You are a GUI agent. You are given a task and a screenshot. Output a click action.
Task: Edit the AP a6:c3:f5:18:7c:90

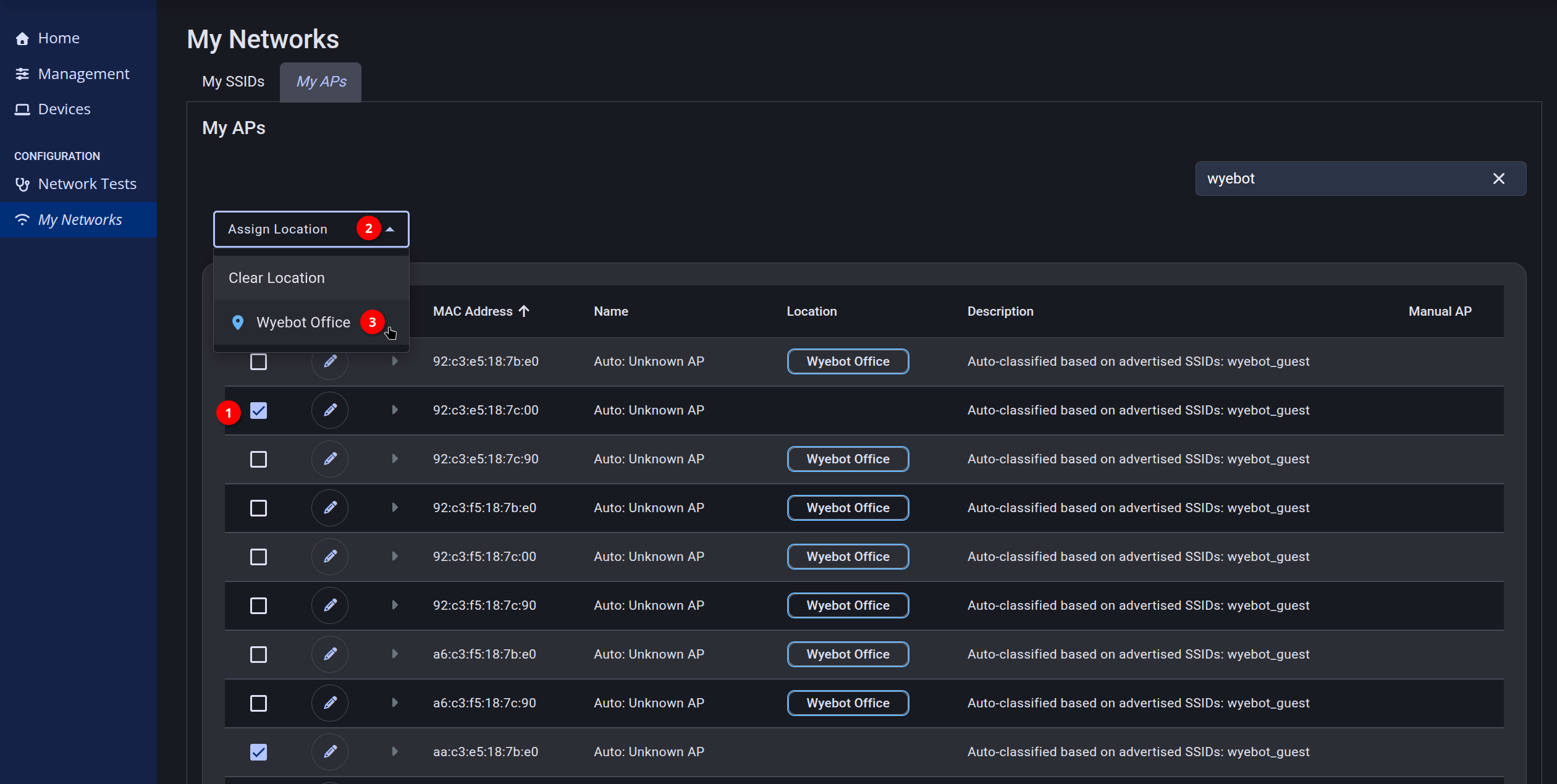pos(330,703)
